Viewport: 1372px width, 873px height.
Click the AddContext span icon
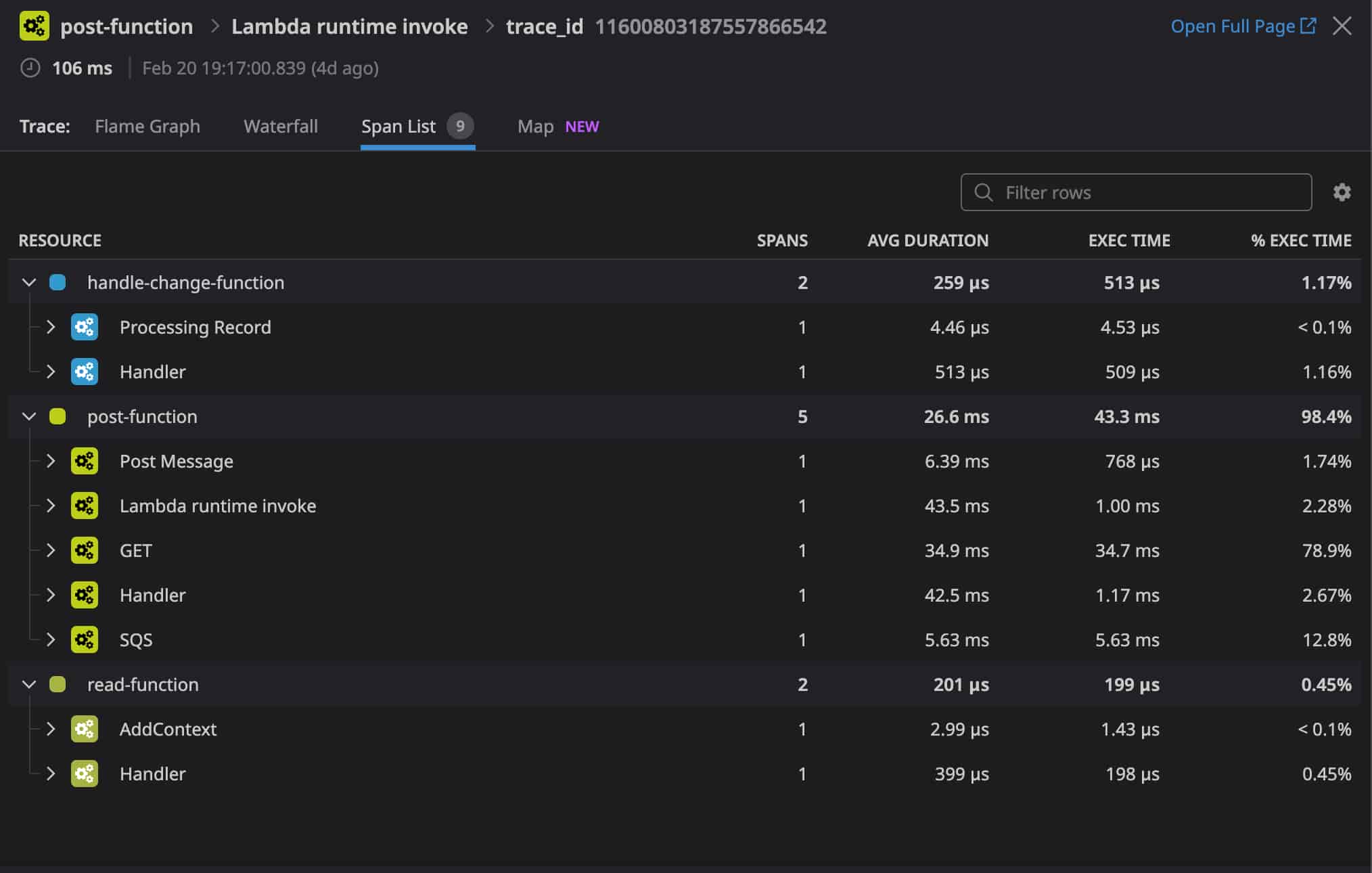(x=84, y=730)
